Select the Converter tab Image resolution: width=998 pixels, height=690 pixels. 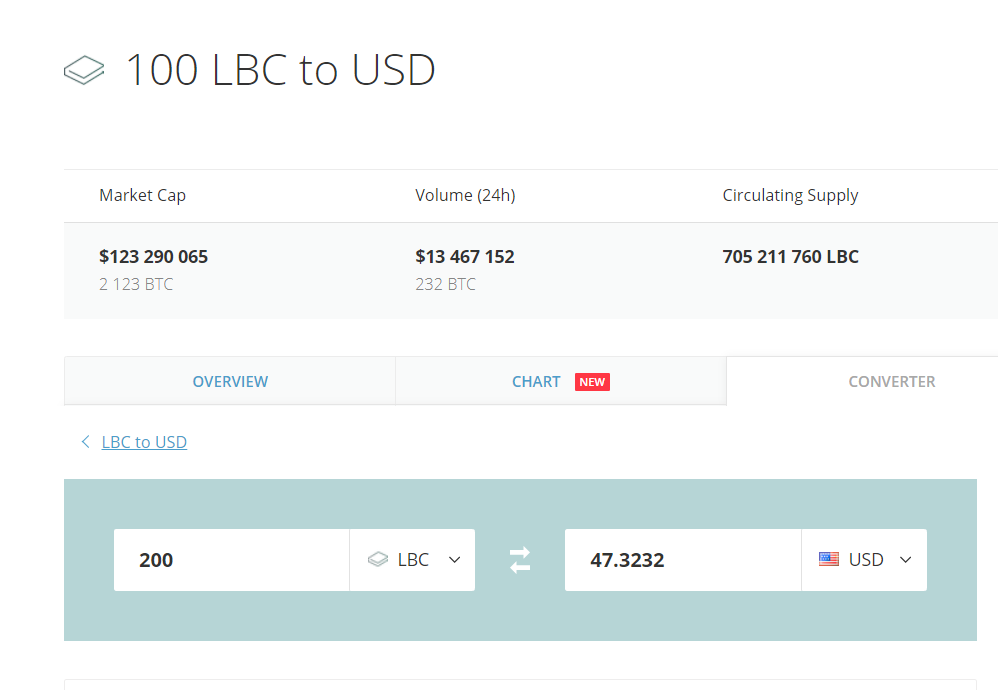tap(891, 381)
